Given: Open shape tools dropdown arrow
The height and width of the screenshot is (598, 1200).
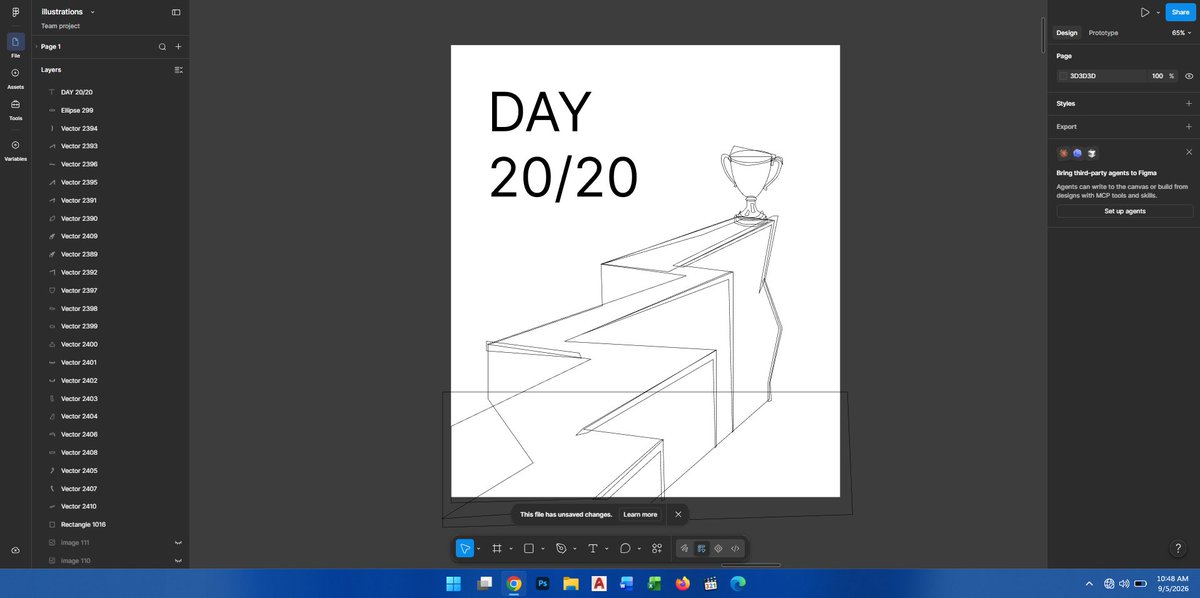Looking at the screenshot, I should (x=543, y=548).
